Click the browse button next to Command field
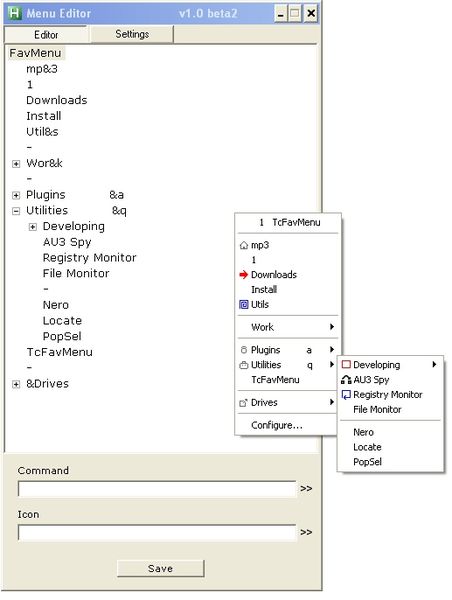This screenshot has width=452, height=600. [x=306, y=489]
